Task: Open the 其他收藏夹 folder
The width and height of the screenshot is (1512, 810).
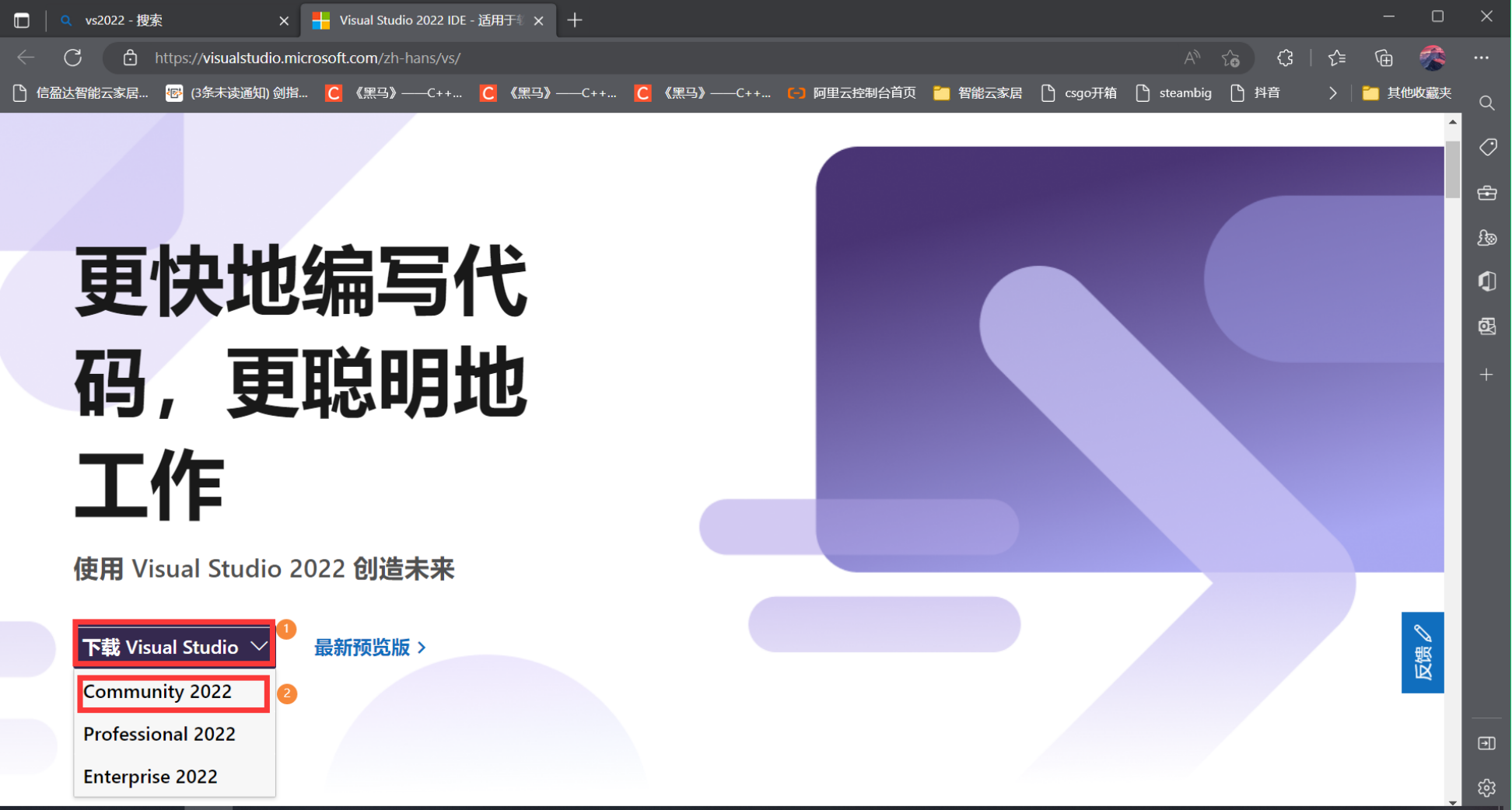Action: 1407,93
